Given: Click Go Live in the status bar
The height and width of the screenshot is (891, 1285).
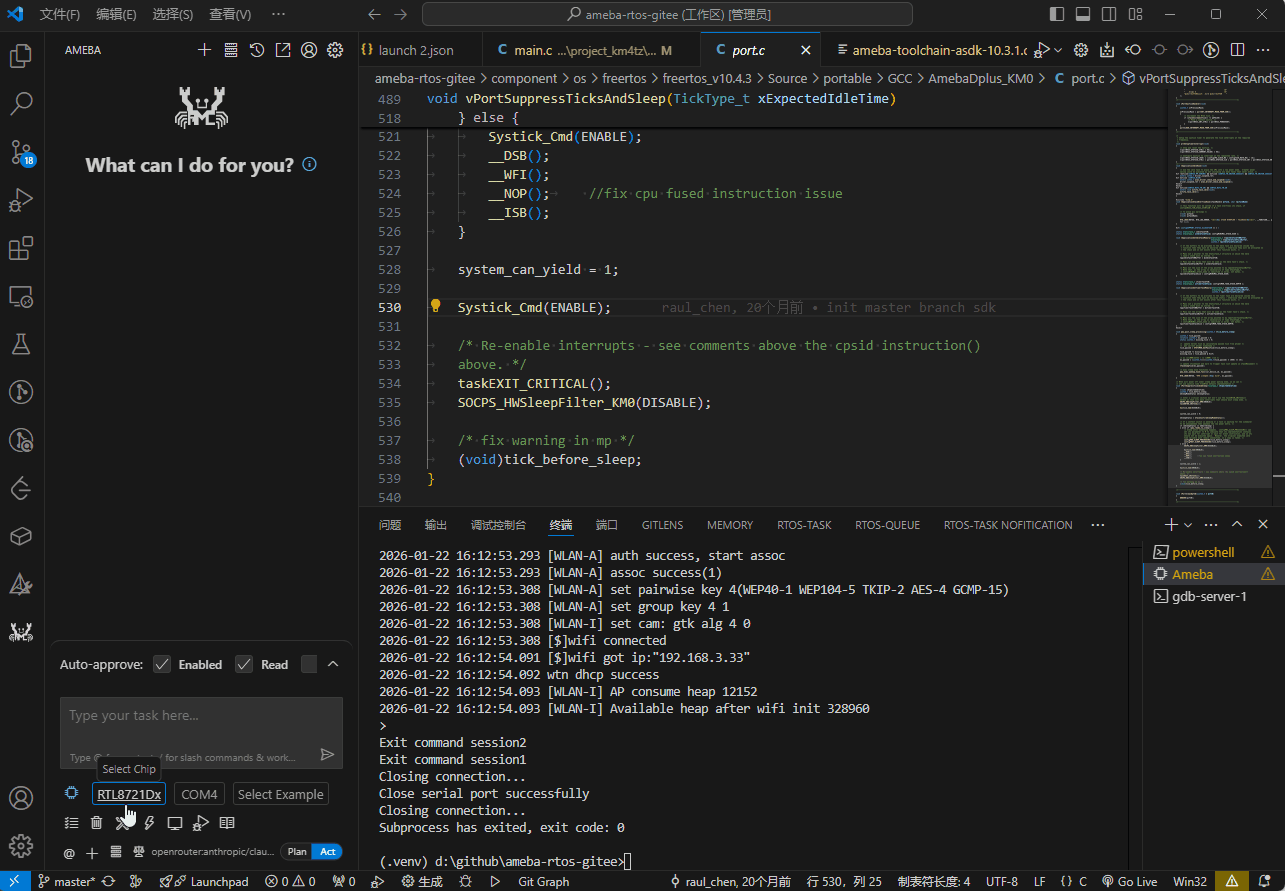Looking at the screenshot, I should [1129, 882].
